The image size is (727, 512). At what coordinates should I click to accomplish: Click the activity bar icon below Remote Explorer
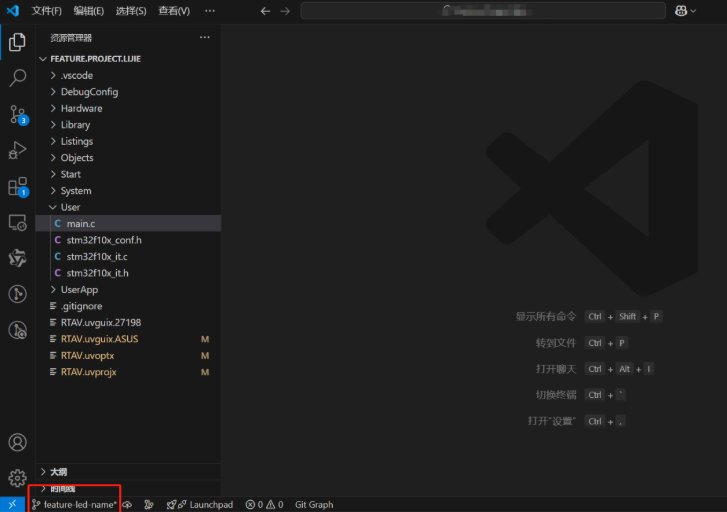[17, 258]
